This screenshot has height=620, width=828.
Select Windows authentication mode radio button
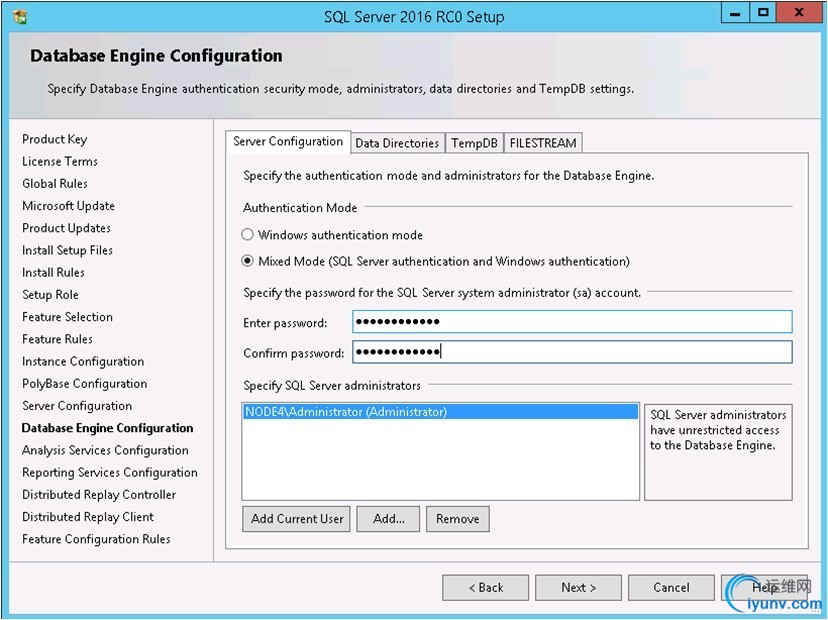point(248,236)
